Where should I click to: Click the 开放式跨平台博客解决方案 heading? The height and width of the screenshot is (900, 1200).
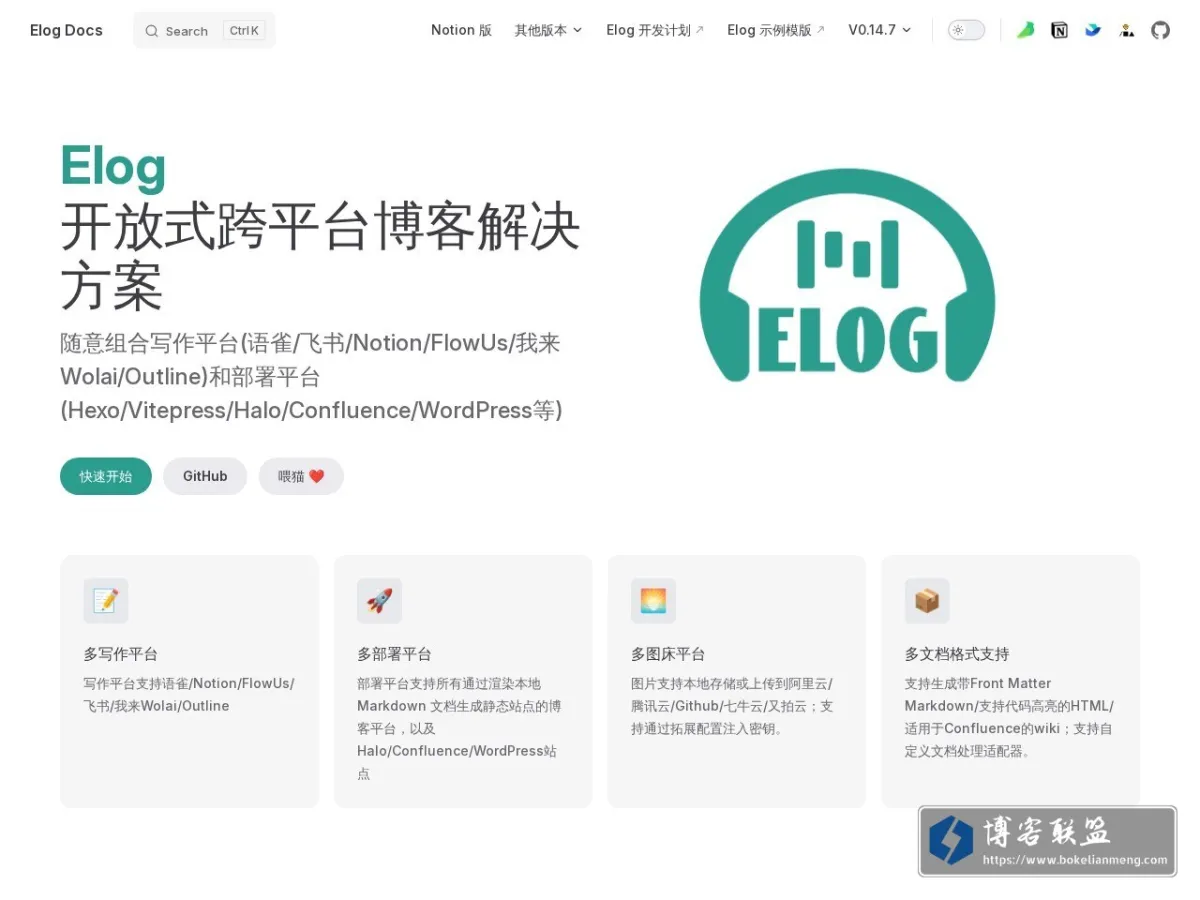(x=320, y=256)
